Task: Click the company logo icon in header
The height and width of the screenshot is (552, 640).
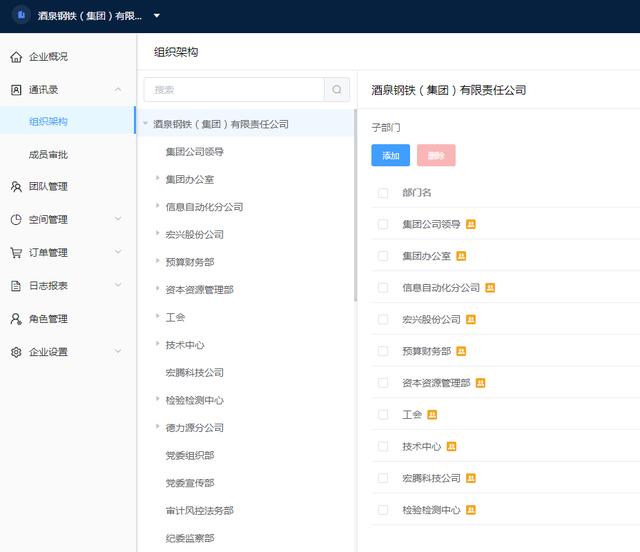Action: (21, 16)
